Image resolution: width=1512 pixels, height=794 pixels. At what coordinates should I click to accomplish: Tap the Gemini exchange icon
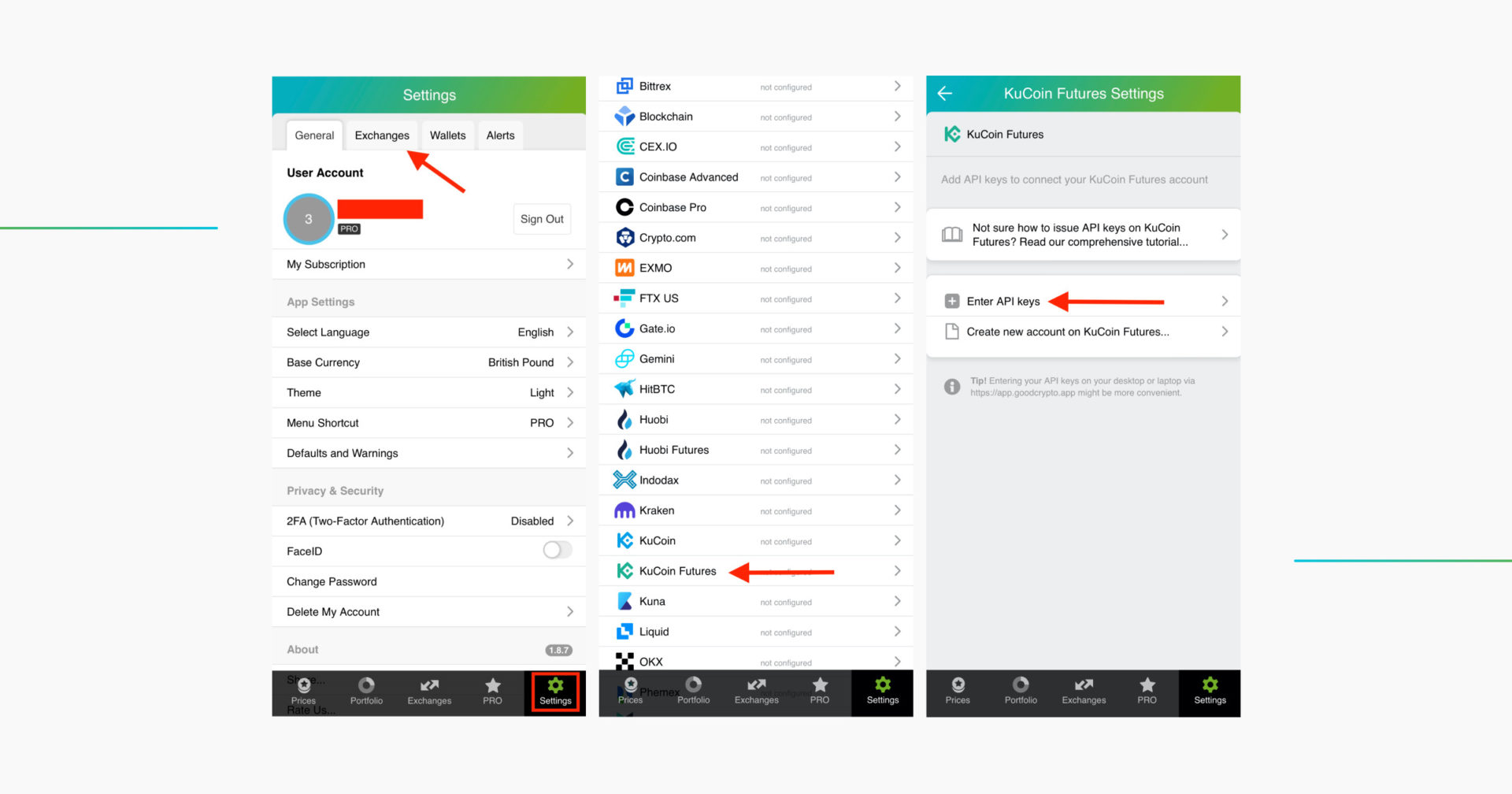[624, 359]
